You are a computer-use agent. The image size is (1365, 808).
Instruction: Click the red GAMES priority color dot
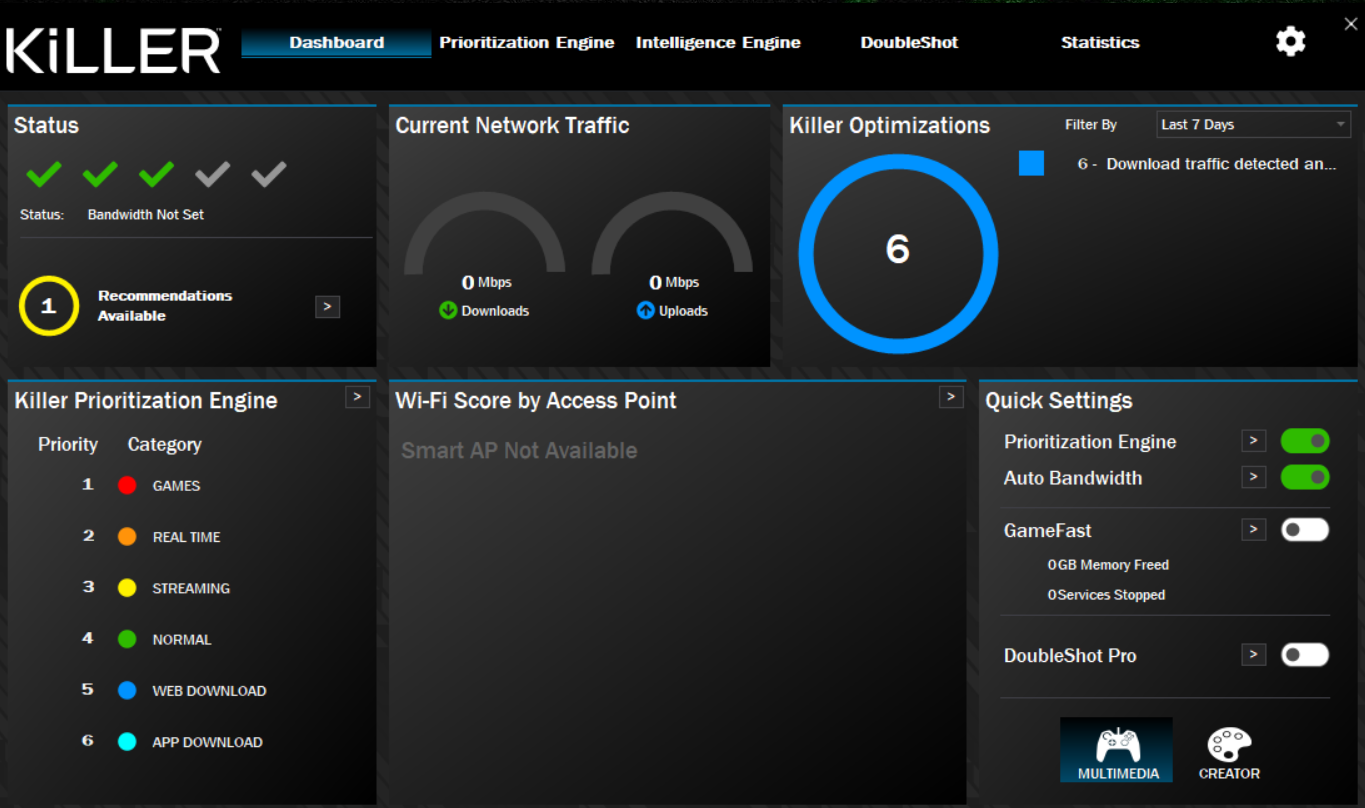pos(127,486)
